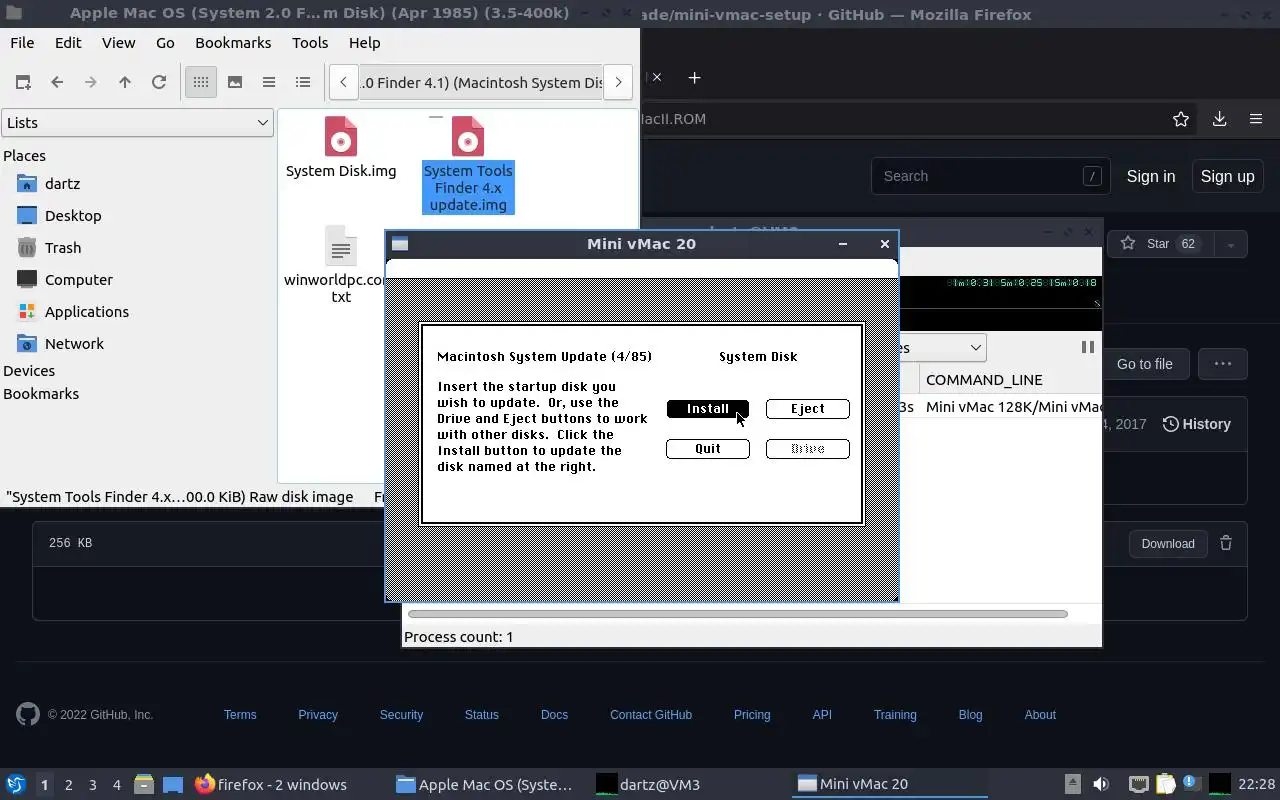Switch to thumbnail view mode
The width and height of the screenshot is (1280, 800).
(x=235, y=82)
